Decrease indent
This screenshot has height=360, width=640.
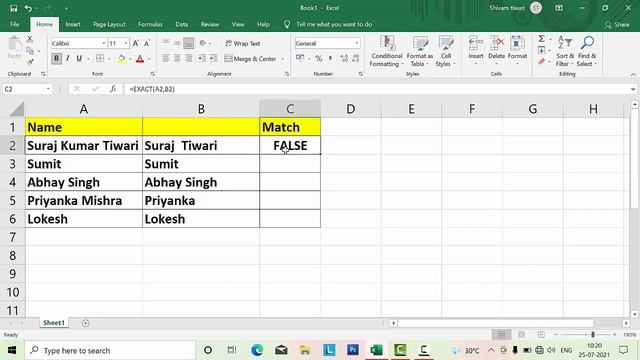click(202, 58)
